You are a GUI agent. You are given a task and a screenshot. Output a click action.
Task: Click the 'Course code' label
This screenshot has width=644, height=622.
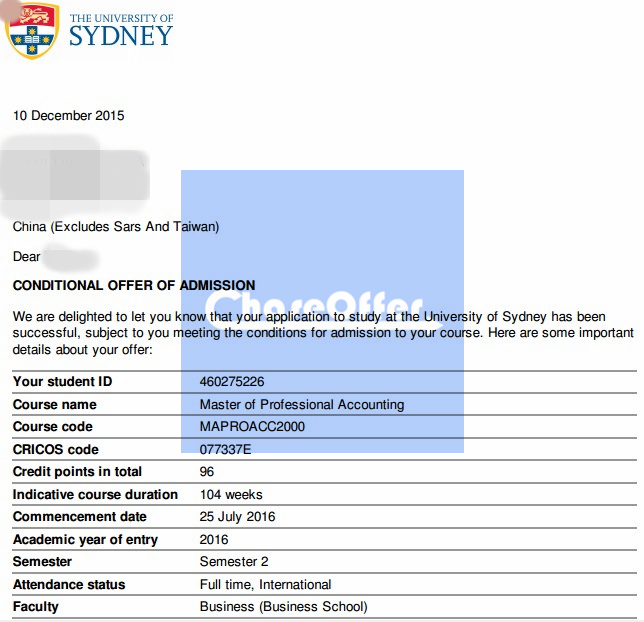coord(53,426)
